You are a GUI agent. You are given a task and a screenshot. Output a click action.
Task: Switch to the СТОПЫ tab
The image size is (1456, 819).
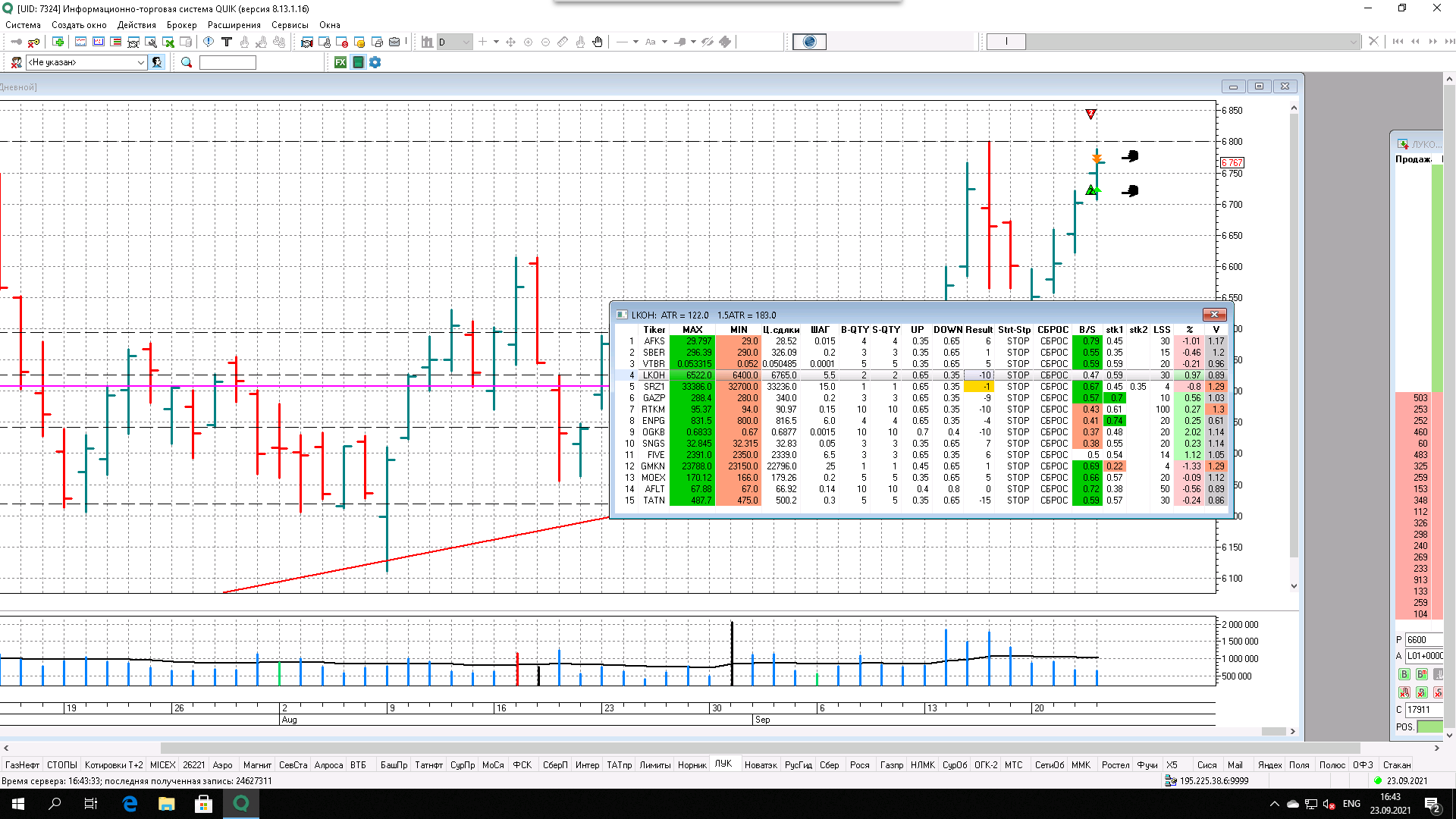click(x=62, y=764)
